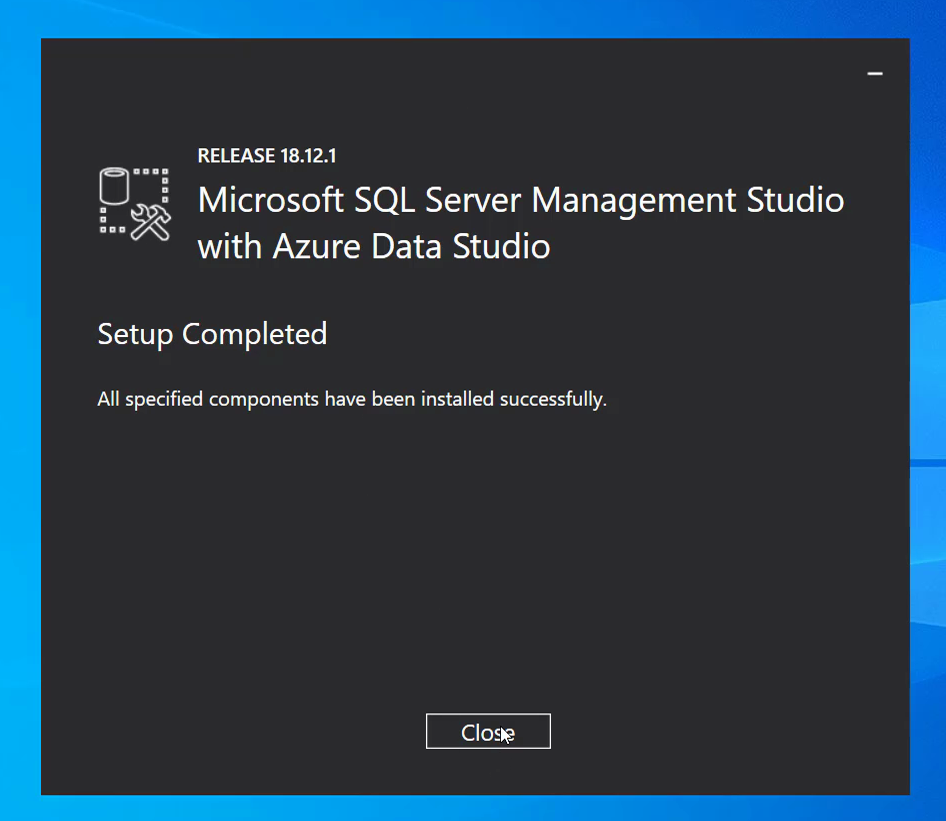This screenshot has width=946, height=821.
Task: Click the desktop wallpaper right of installer
Action: 928,400
